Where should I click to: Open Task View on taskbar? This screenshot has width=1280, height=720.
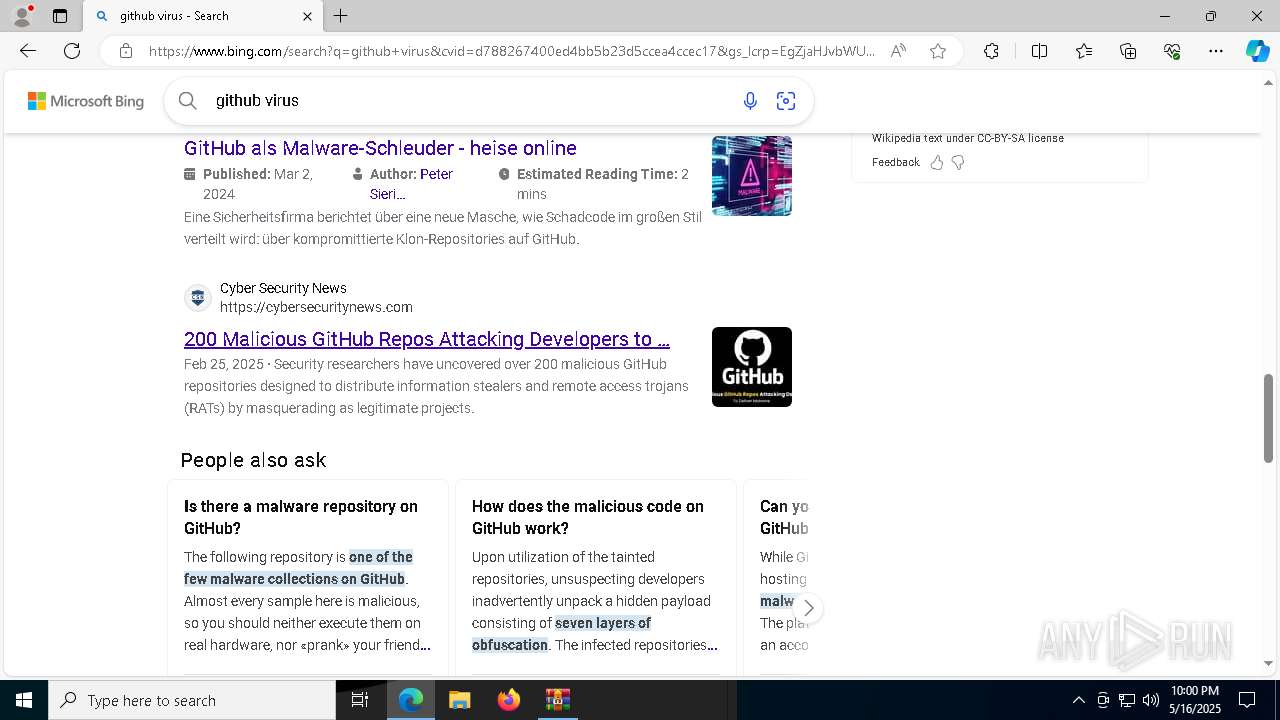[x=360, y=700]
